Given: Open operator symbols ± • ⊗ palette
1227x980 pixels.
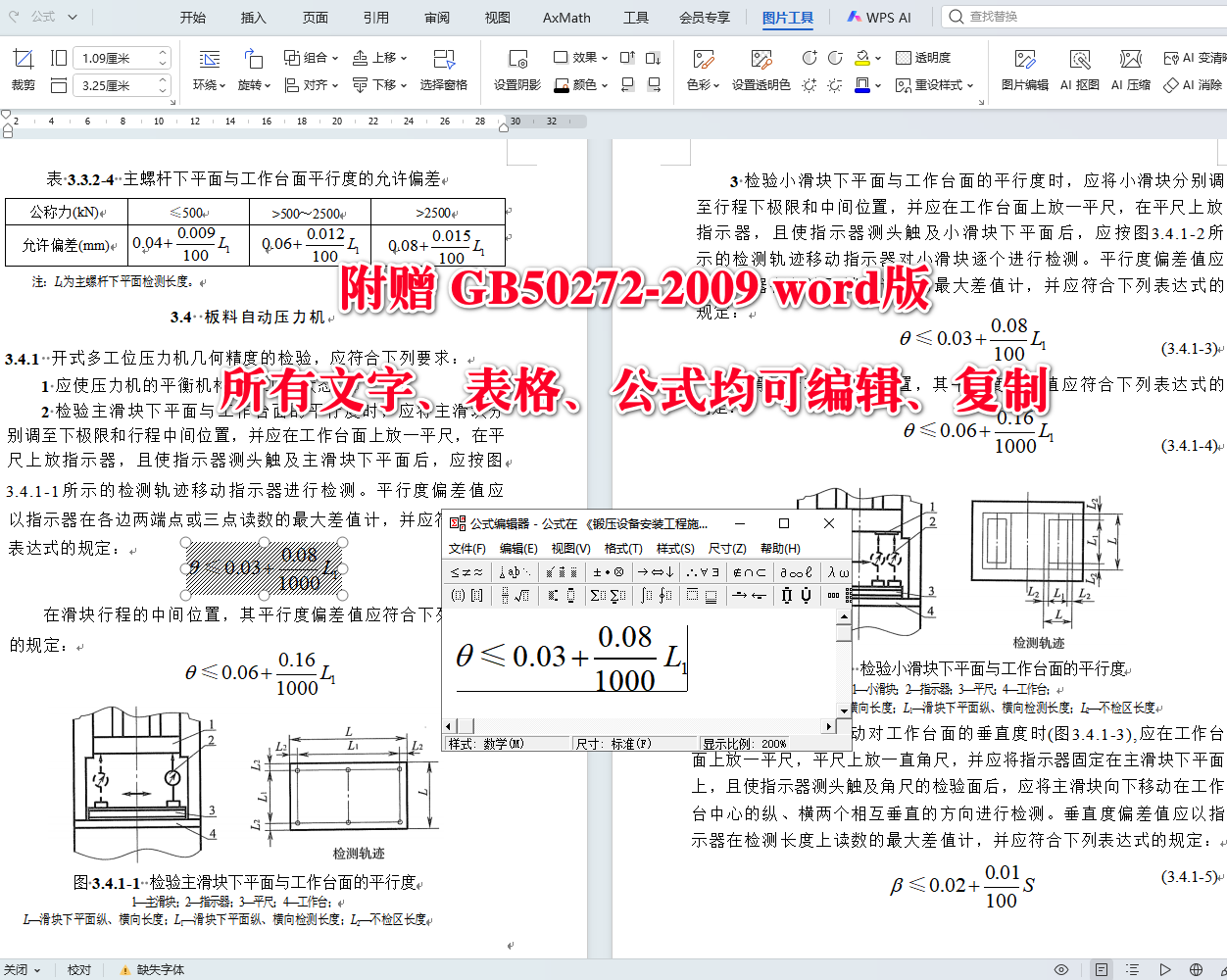Looking at the screenshot, I should 609,571.
